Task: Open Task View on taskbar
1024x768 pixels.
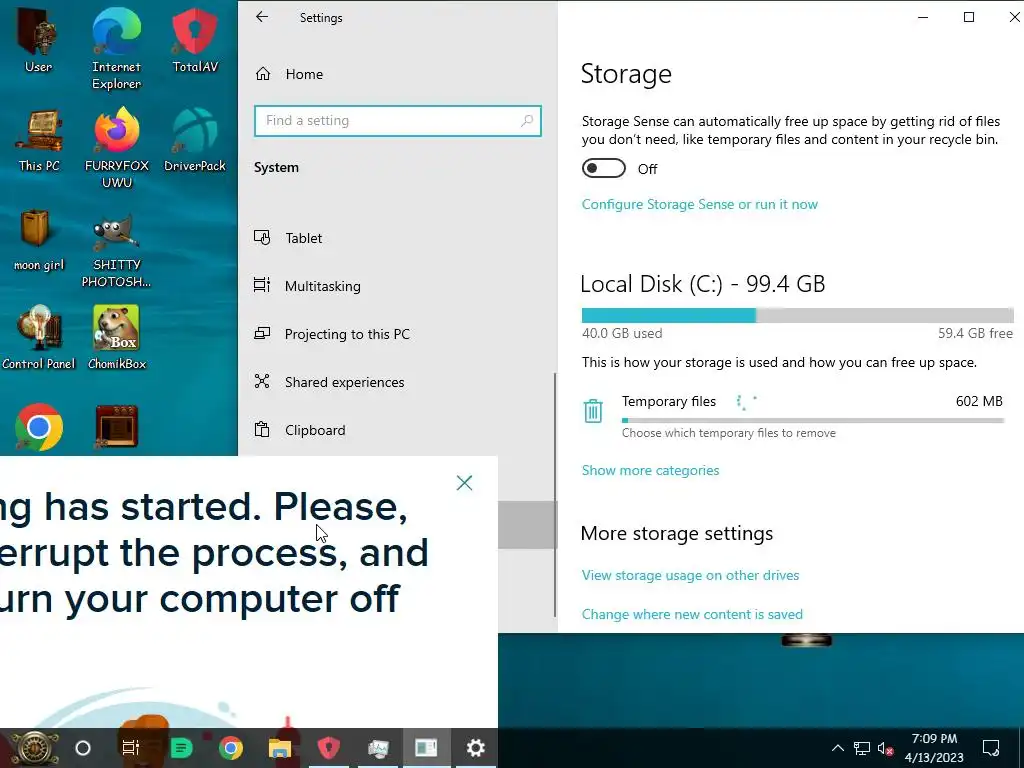Action: coord(131,748)
